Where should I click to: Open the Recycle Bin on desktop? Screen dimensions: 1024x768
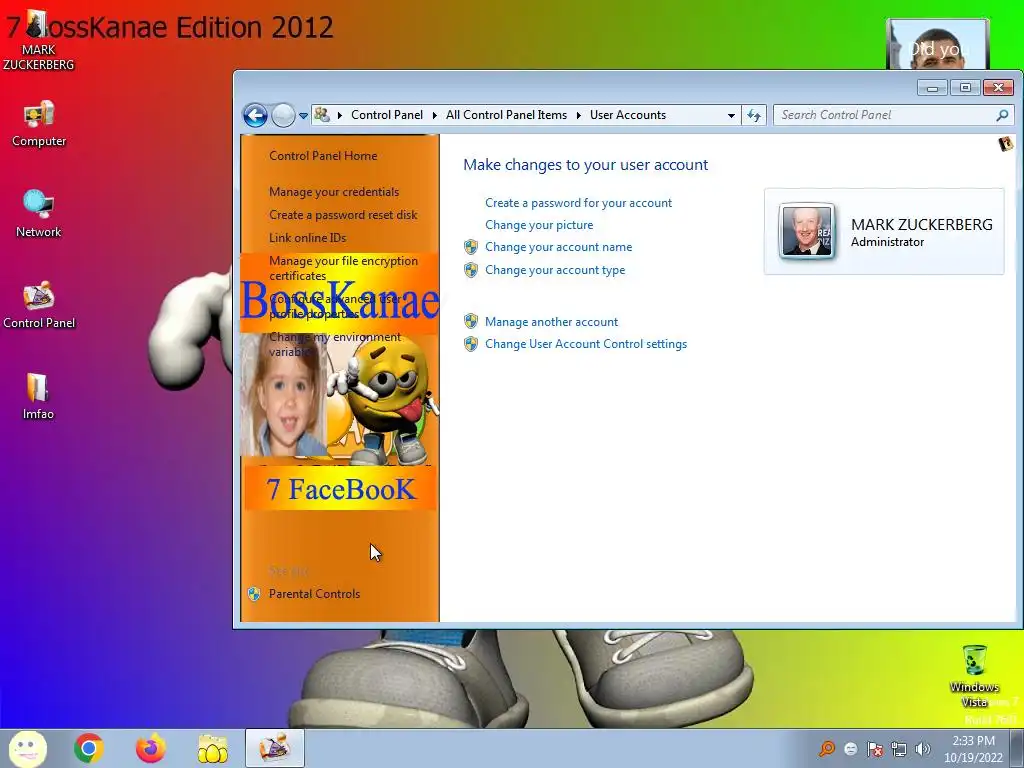975,675
